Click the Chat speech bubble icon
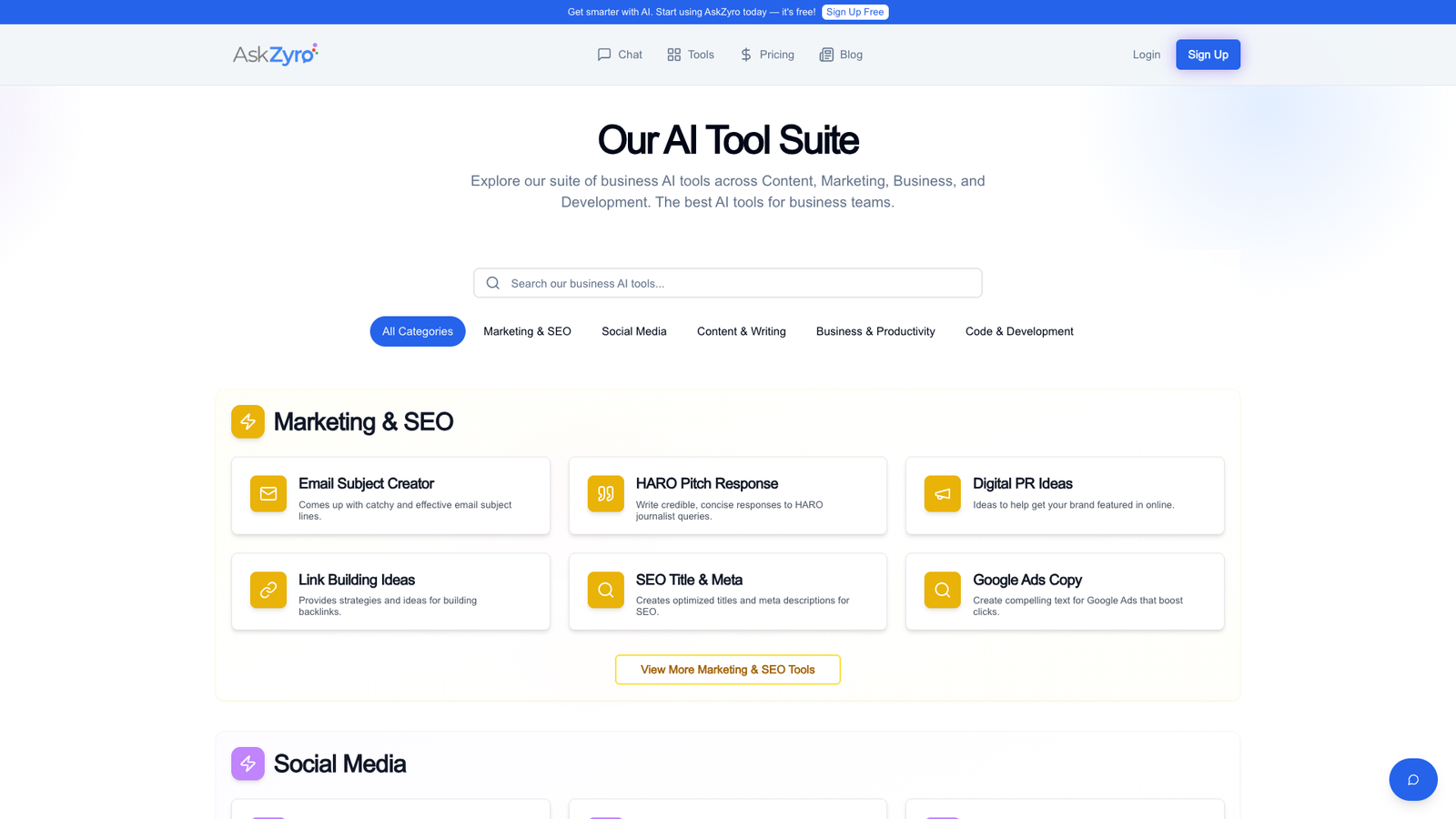1456x819 pixels. pyautogui.click(x=604, y=55)
